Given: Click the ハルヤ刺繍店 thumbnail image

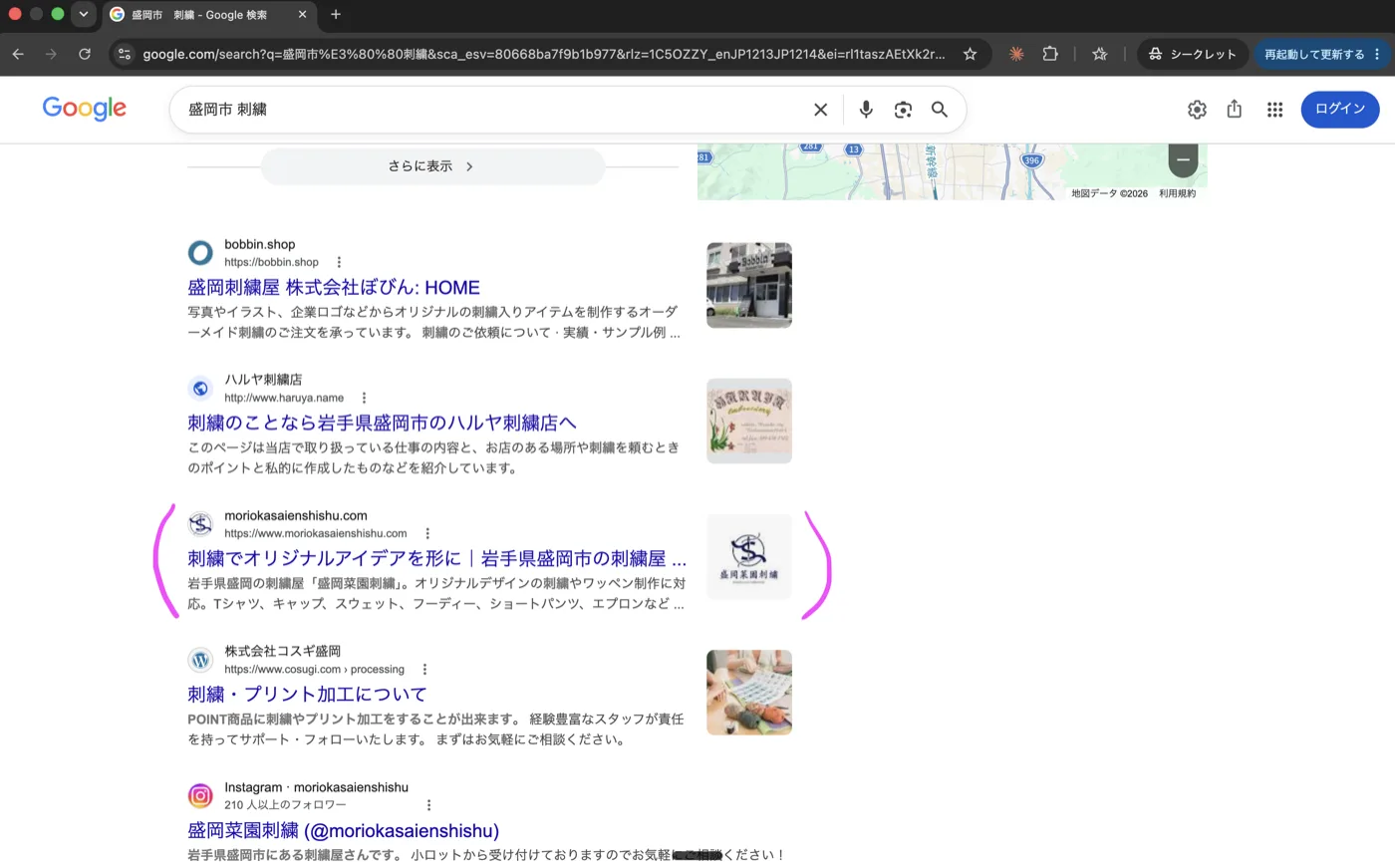Looking at the screenshot, I should coord(749,421).
